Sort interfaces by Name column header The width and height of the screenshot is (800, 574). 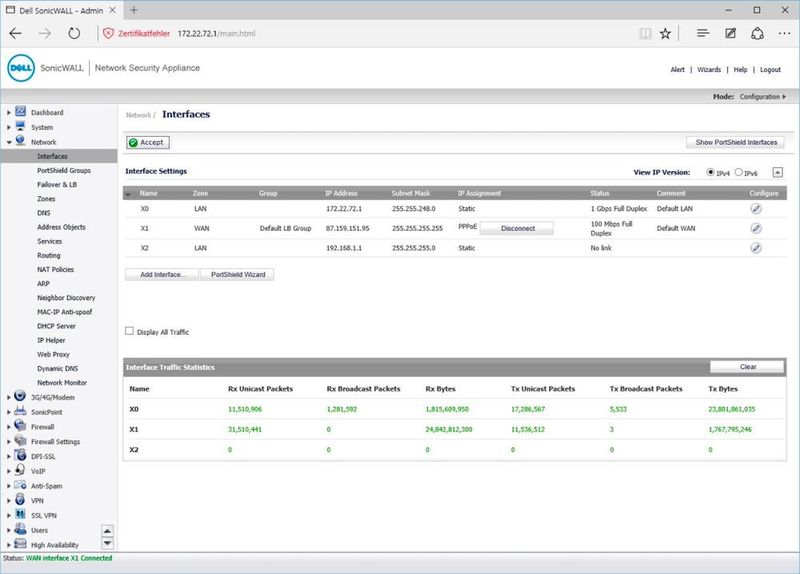(x=148, y=193)
